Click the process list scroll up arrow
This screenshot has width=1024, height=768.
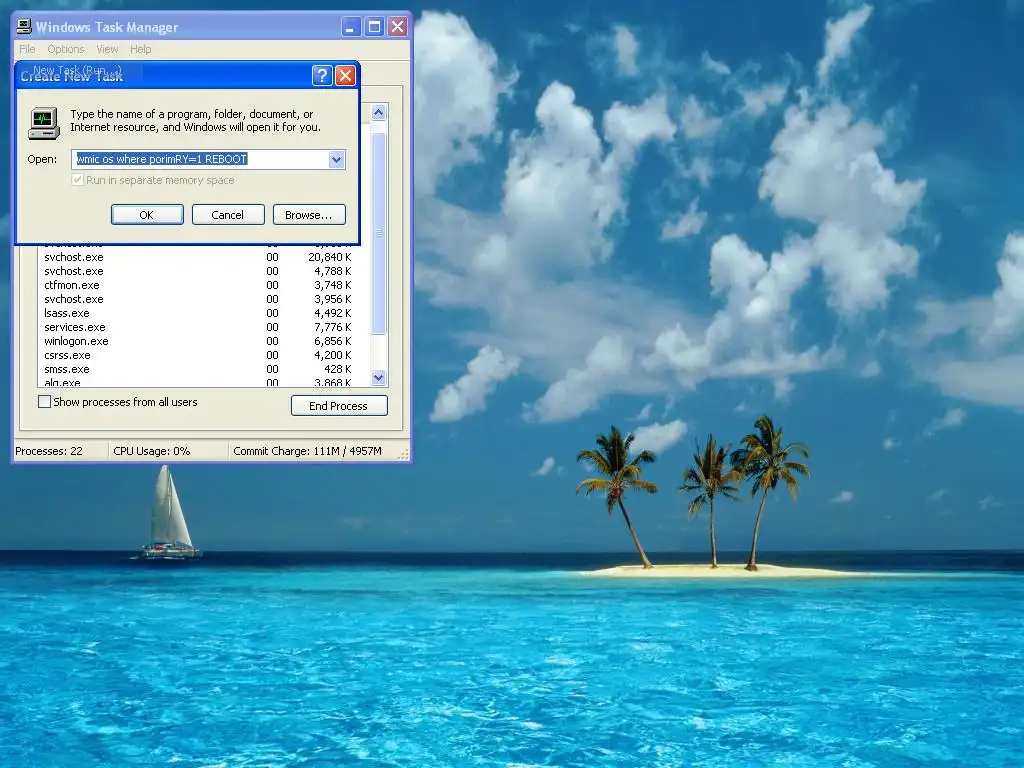tap(379, 112)
